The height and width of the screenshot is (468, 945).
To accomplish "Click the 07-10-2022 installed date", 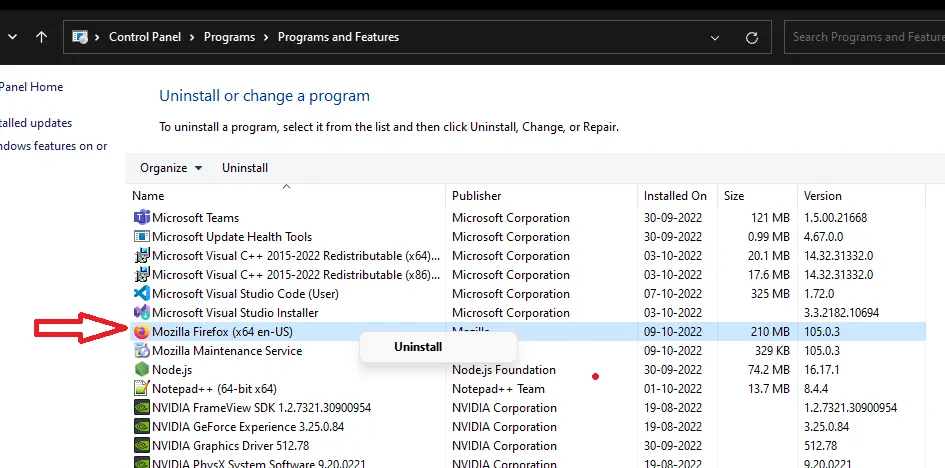I will (x=673, y=294).
